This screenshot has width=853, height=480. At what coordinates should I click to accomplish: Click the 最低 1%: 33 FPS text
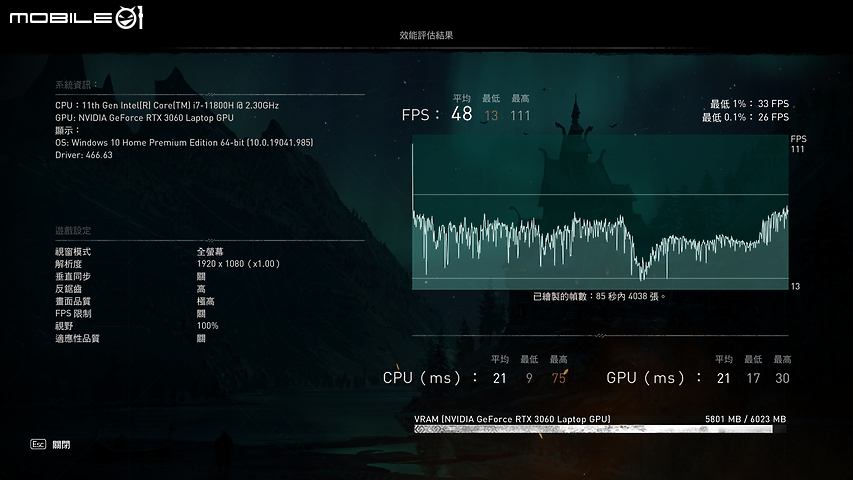[750, 104]
